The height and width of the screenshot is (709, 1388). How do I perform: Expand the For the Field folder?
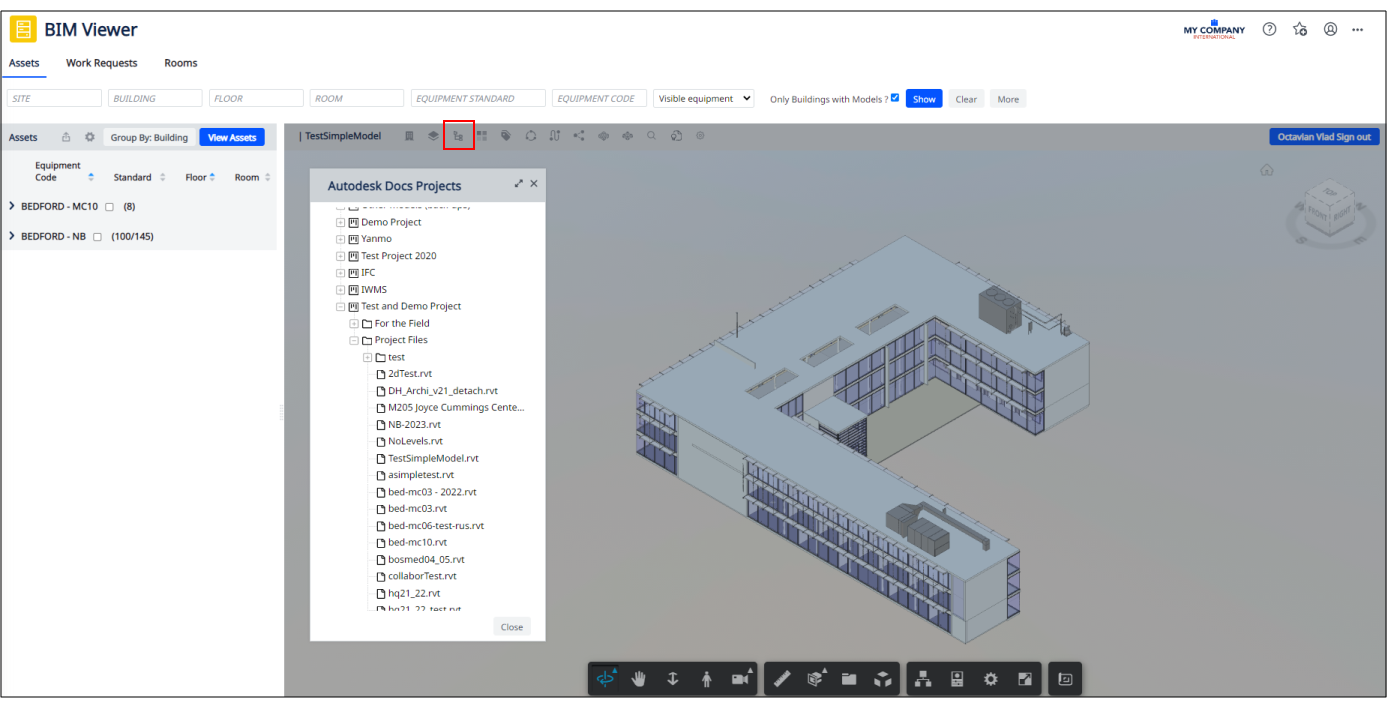pyautogui.click(x=354, y=323)
